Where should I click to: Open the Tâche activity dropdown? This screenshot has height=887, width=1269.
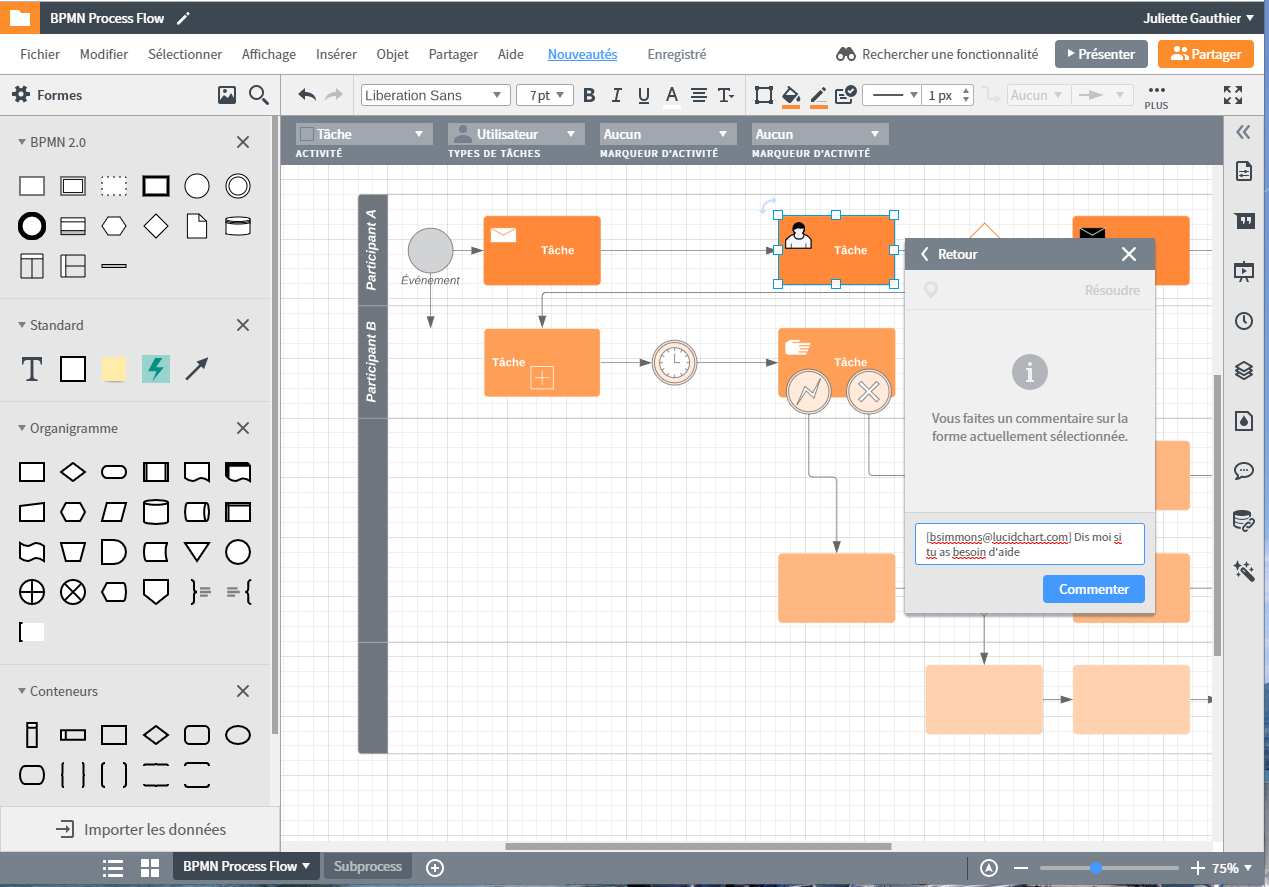[364, 134]
